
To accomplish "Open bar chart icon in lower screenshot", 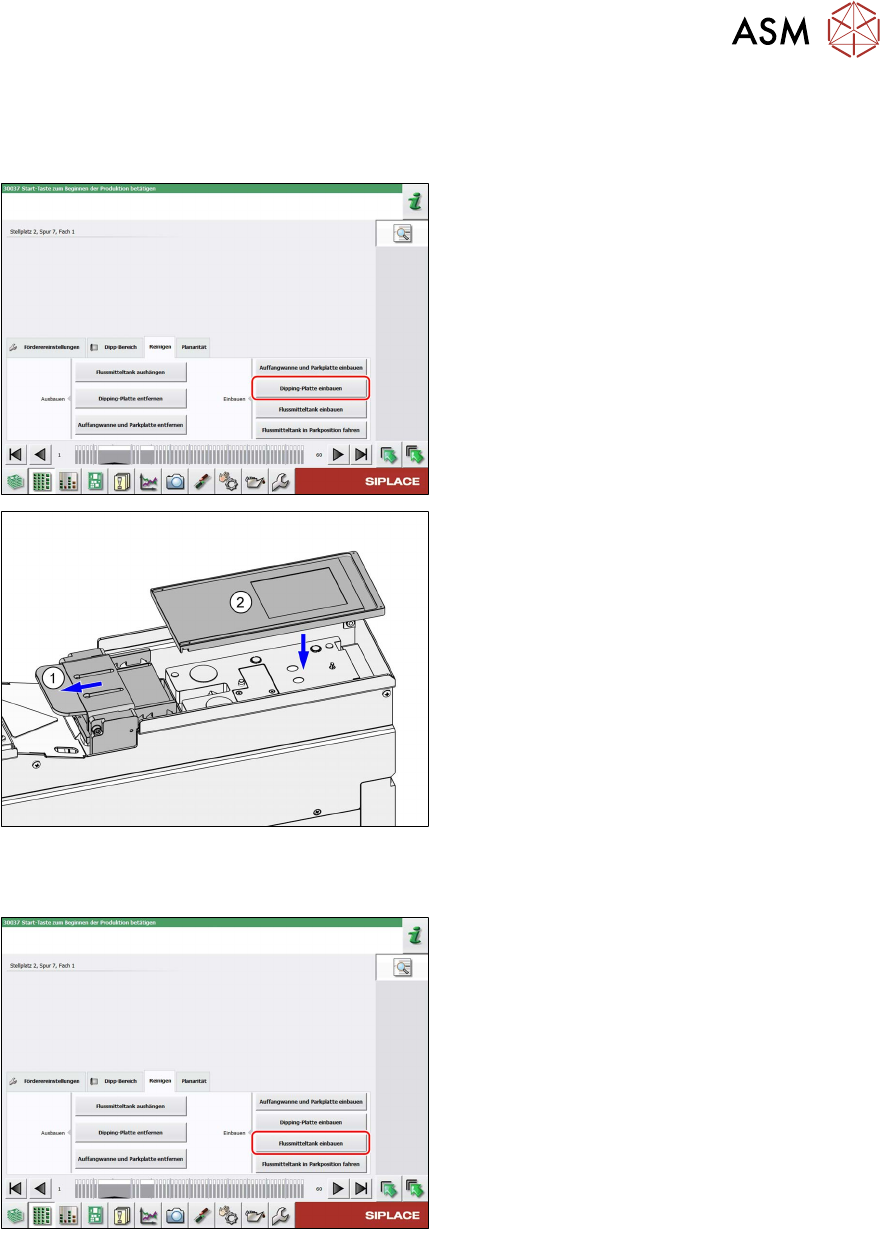I will tap(68, 1216).
